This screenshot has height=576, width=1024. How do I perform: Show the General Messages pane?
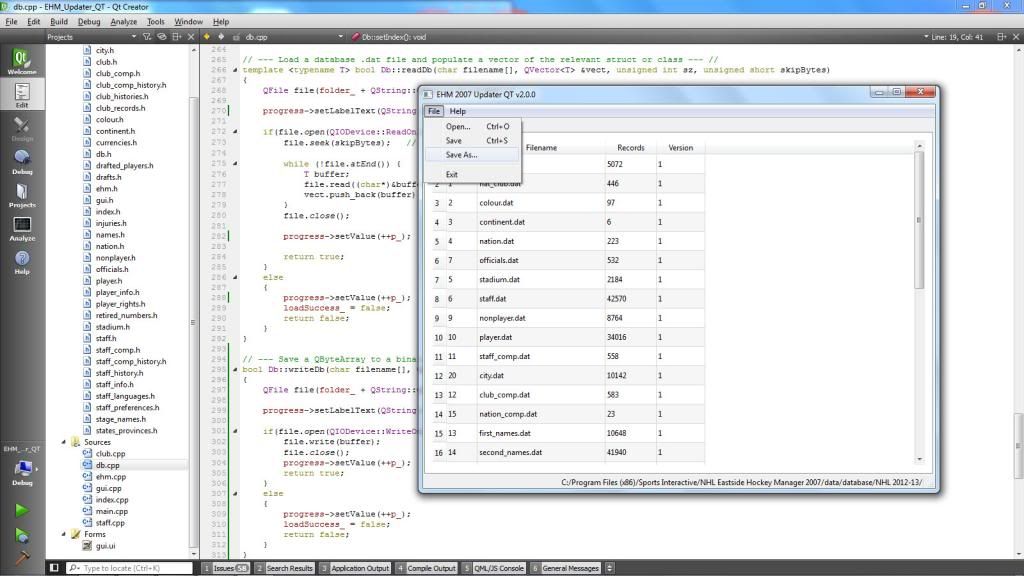566,568
